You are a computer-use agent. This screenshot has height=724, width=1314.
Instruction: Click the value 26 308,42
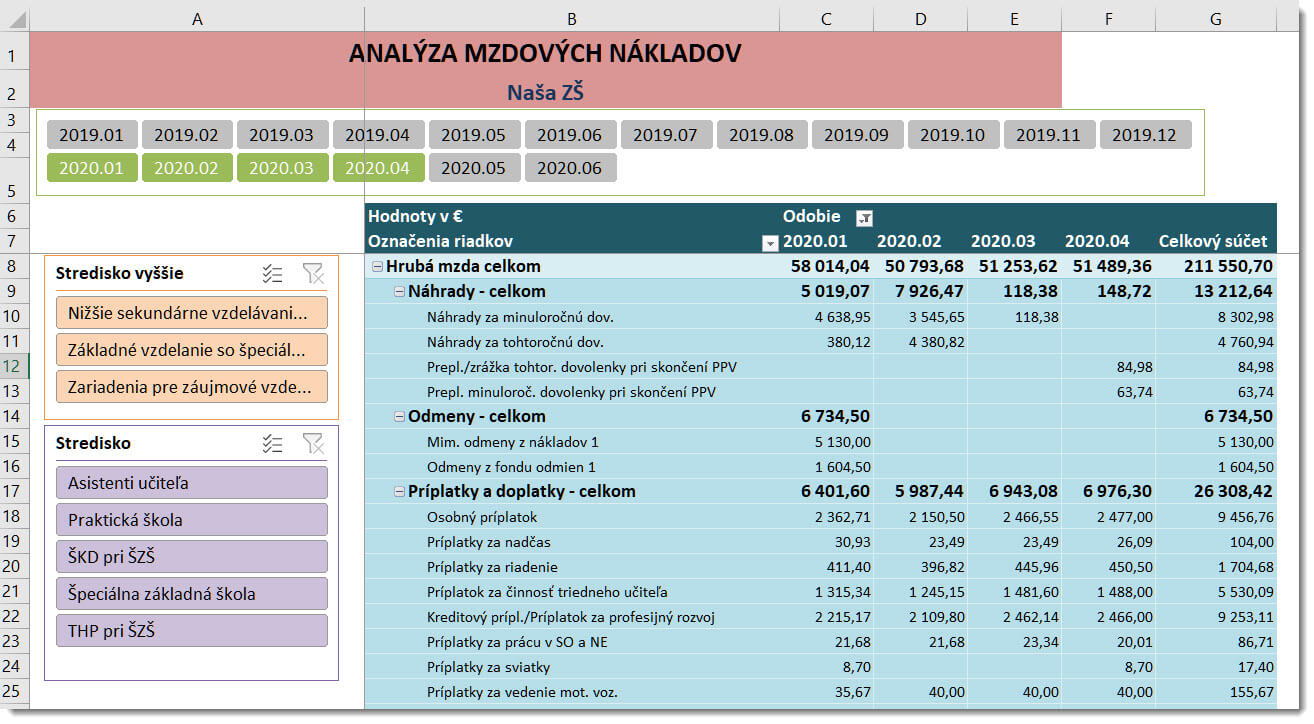pyautogui.click(x=1233, y=492)
